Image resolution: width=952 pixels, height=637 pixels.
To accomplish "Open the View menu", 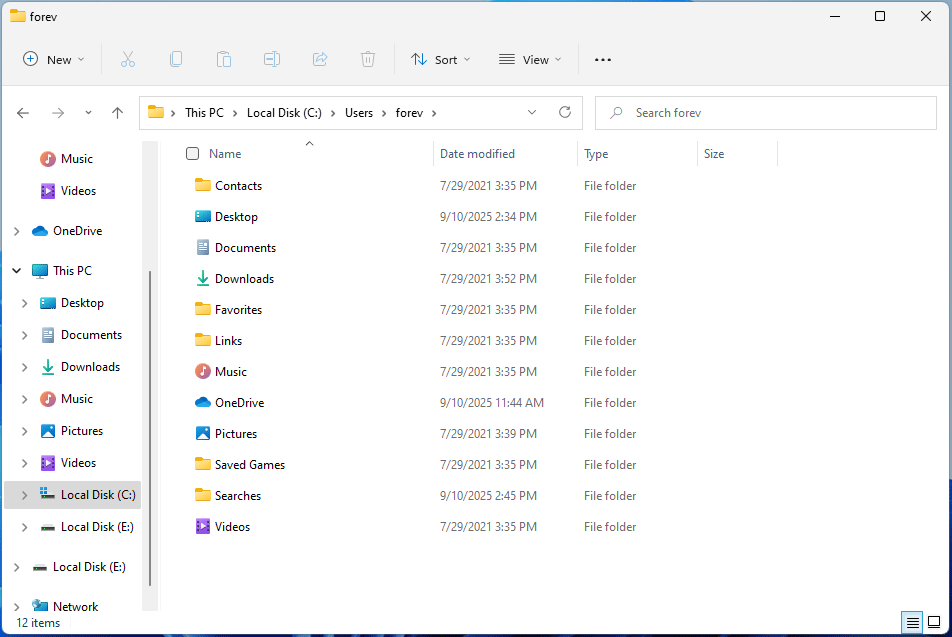I will click(x=530, y=60).
